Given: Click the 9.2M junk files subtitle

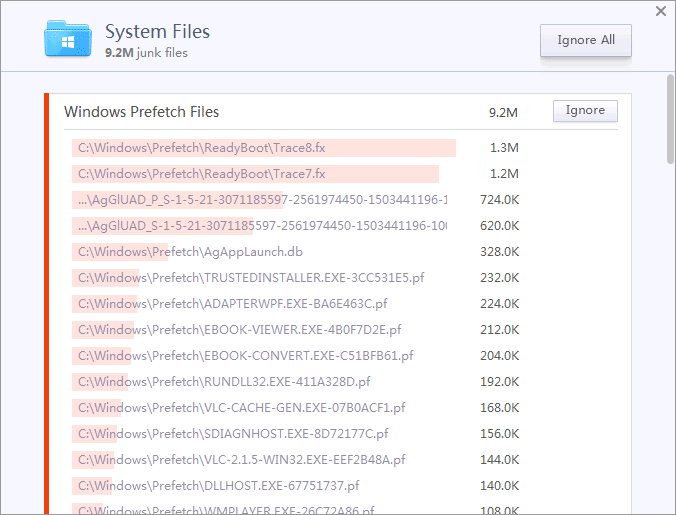Looking at the screenshot, I should coord(147,53).
